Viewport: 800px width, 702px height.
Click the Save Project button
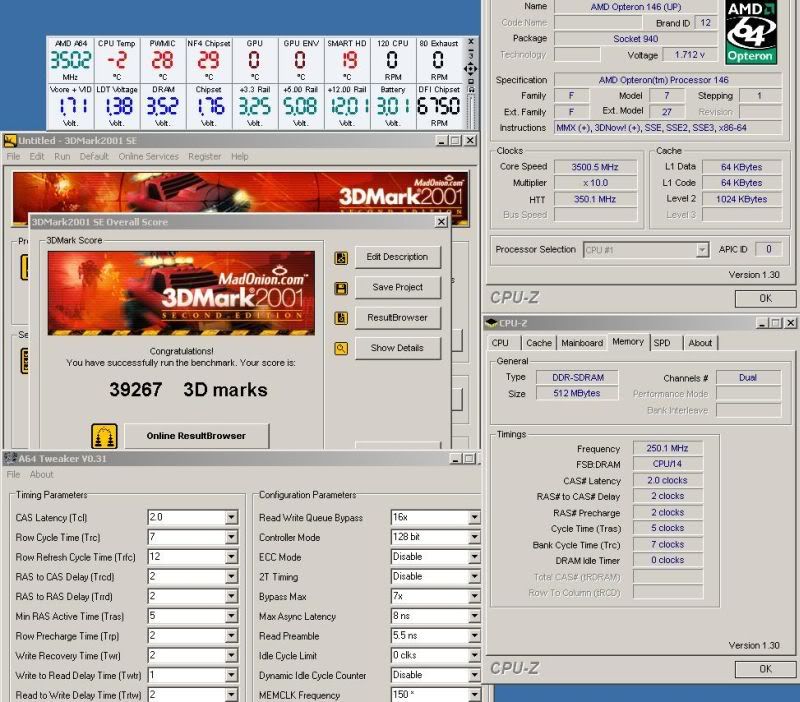click(x=397, y=287)
